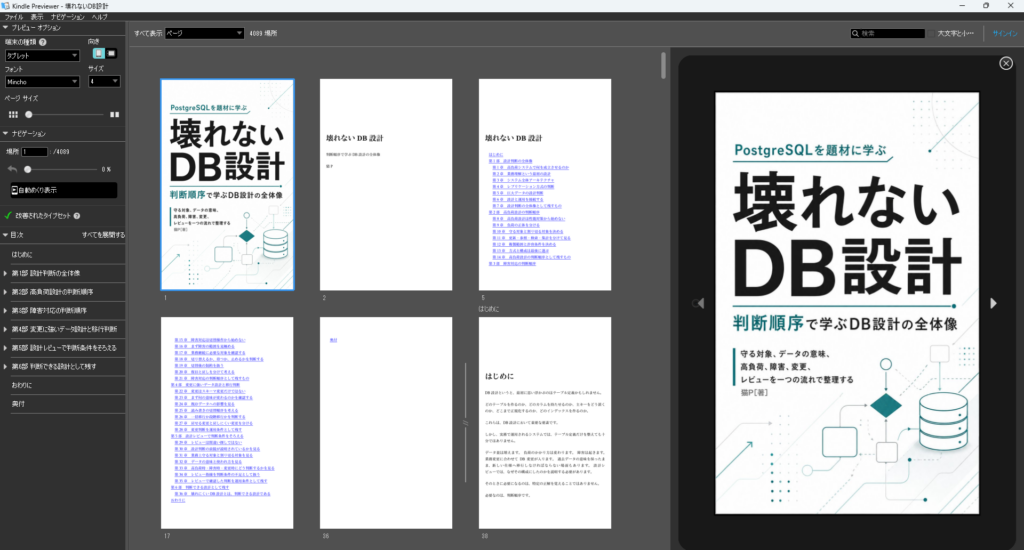Click the 4089 場所 label
Screen dimensions: 1024x550
pos(263,33)
